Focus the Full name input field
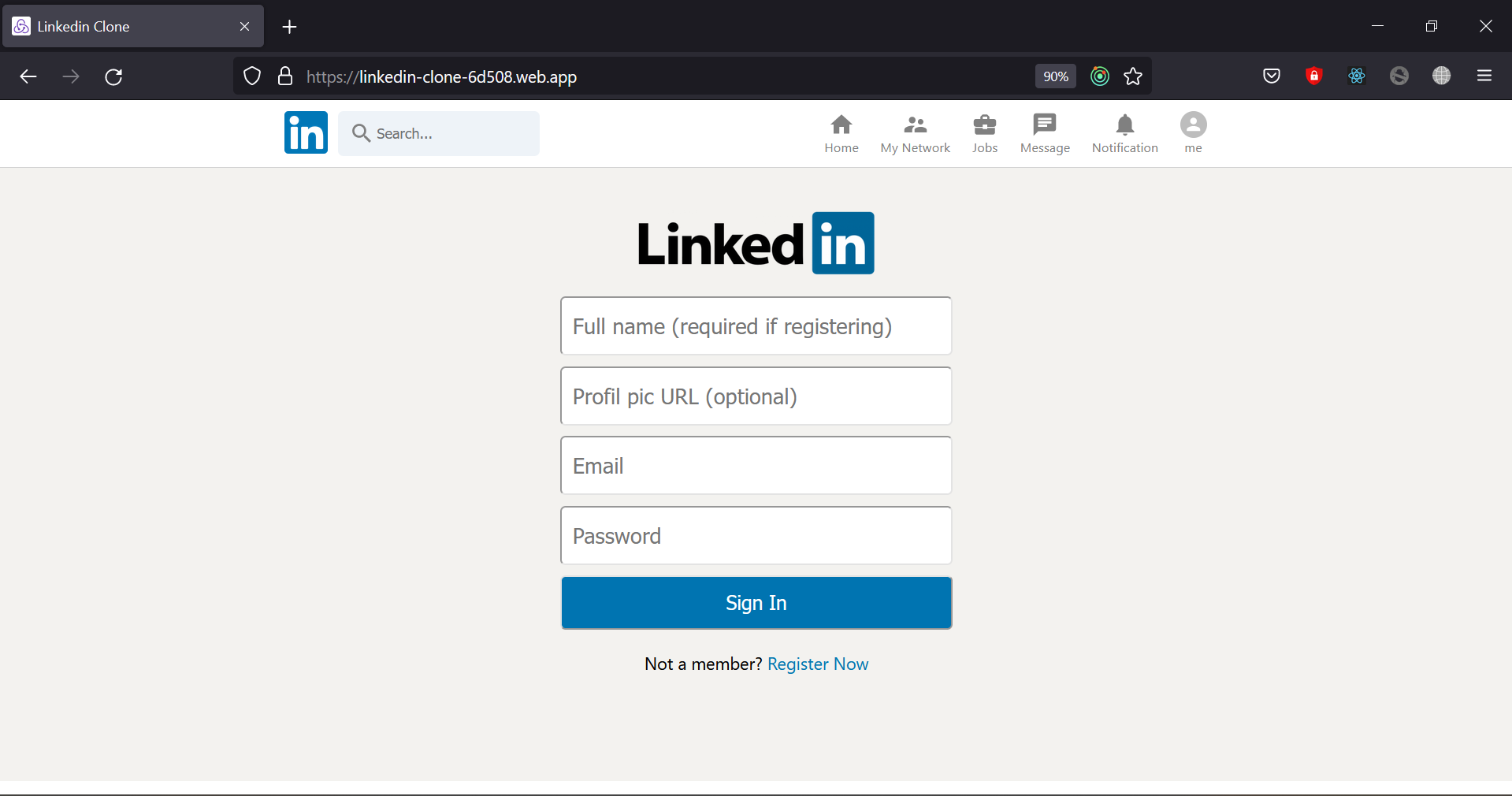The image size is (1512, 796). click(756, 326)
